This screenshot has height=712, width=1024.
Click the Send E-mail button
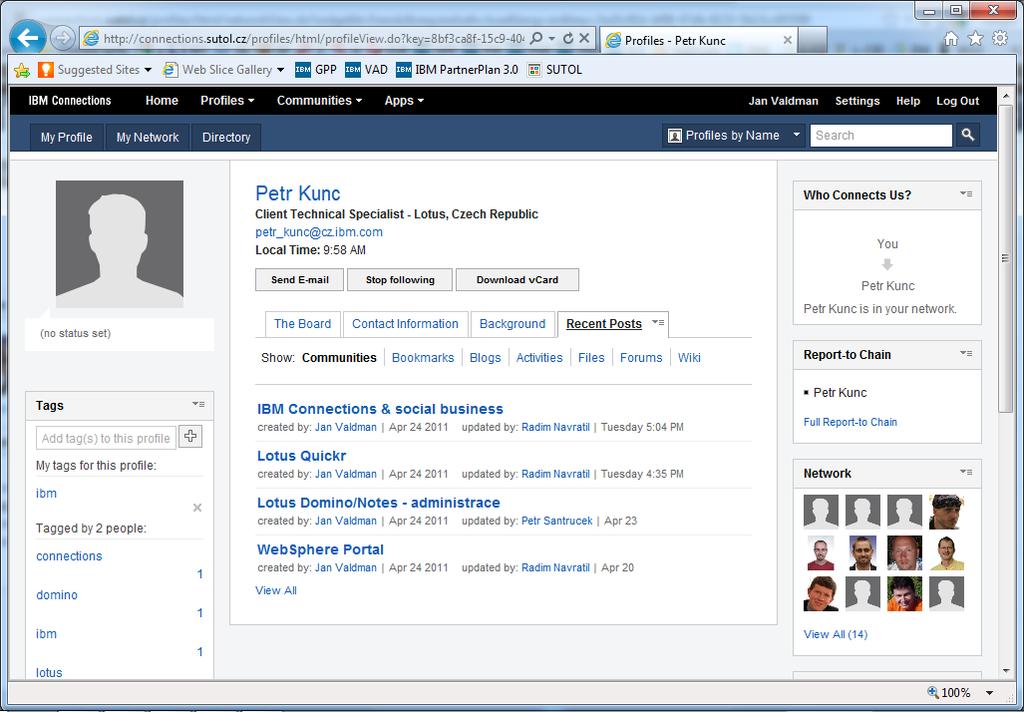pyautogui.click(x=300, y=280)
